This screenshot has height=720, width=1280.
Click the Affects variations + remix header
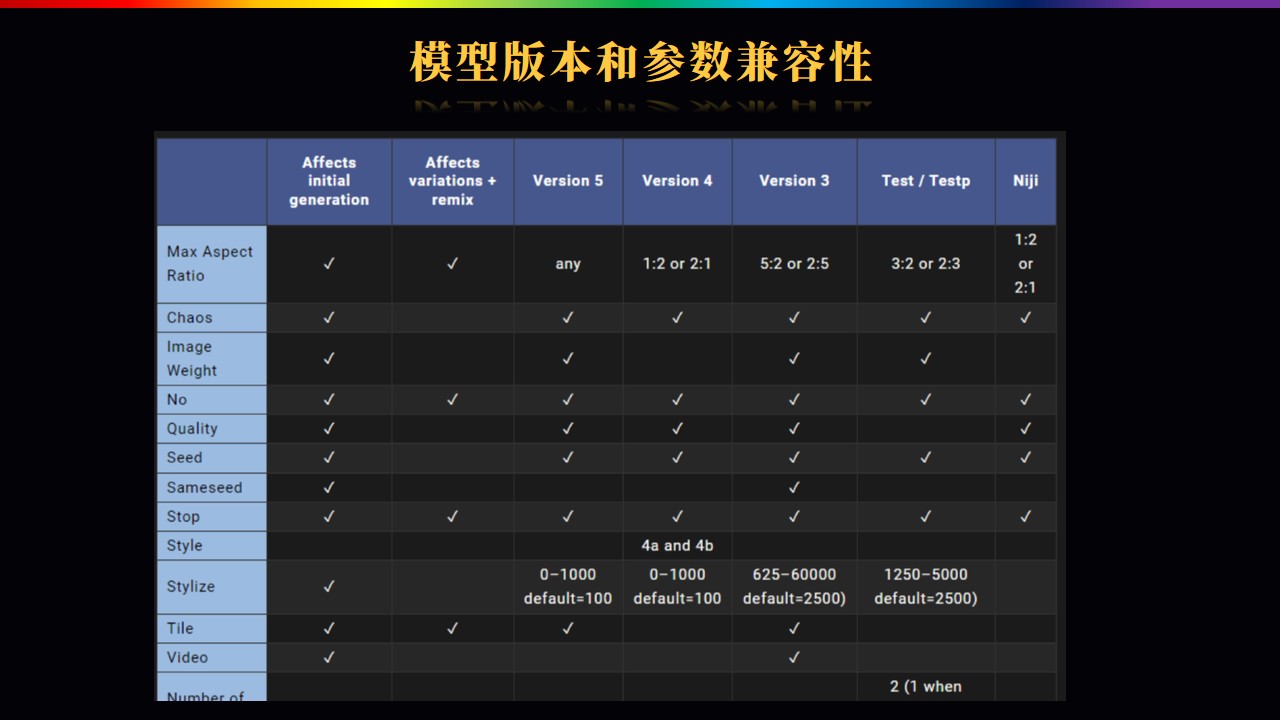point(452,181)
